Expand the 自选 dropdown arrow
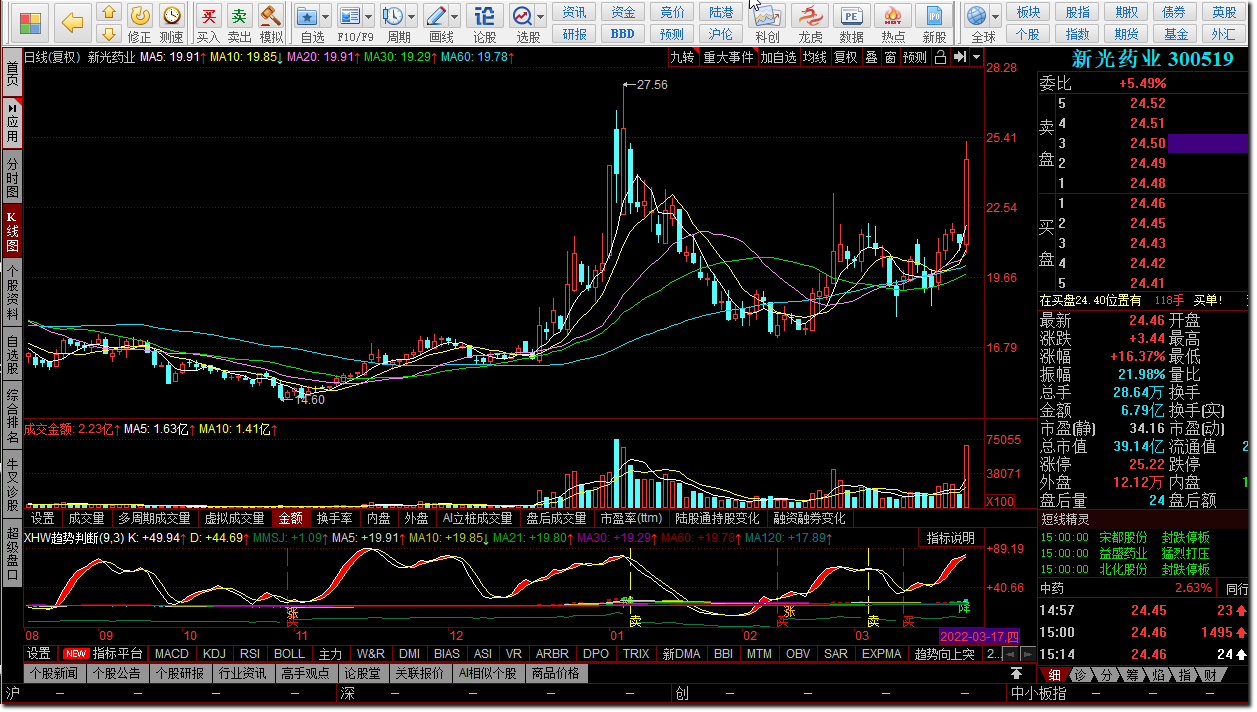Viewport: 1257px width, 712px height. 325,16
